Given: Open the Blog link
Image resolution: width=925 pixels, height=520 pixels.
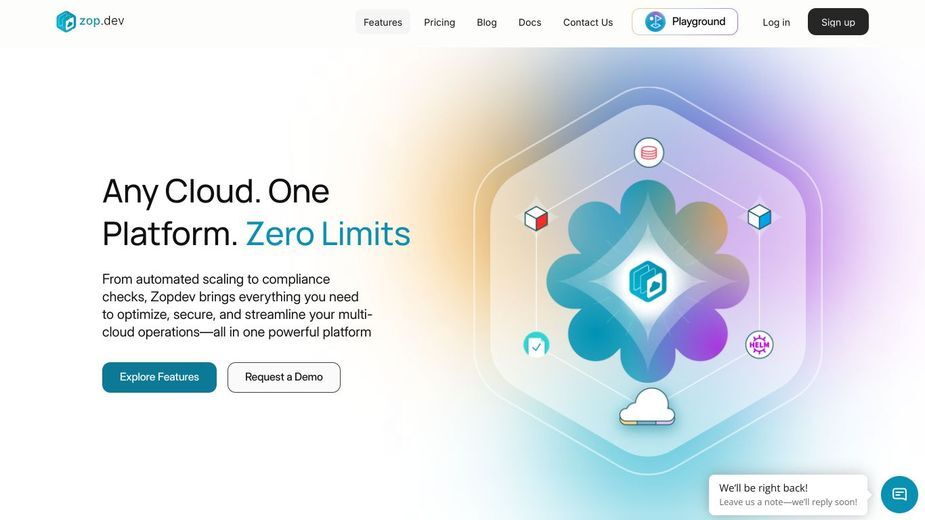Looking at the screenshot, I should (x=487, y=22).
